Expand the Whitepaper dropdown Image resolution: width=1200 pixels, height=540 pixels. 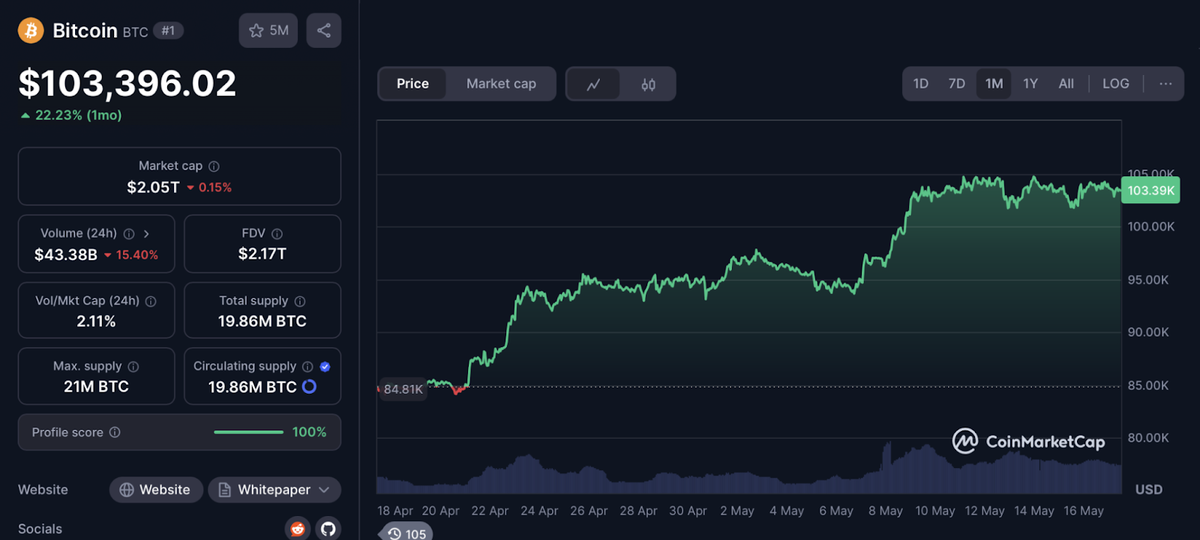click(275, 490)
